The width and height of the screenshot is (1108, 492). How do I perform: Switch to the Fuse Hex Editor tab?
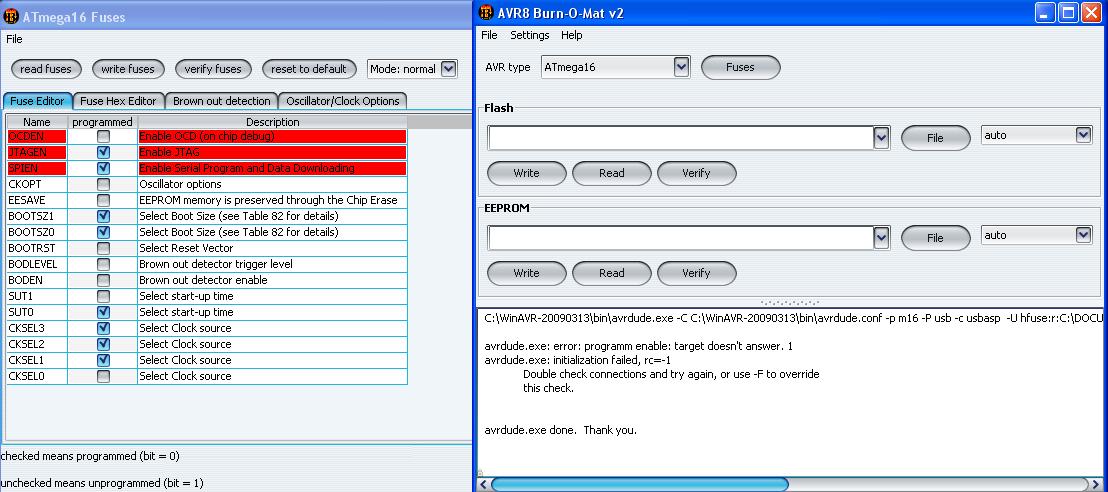click(118, 101)
